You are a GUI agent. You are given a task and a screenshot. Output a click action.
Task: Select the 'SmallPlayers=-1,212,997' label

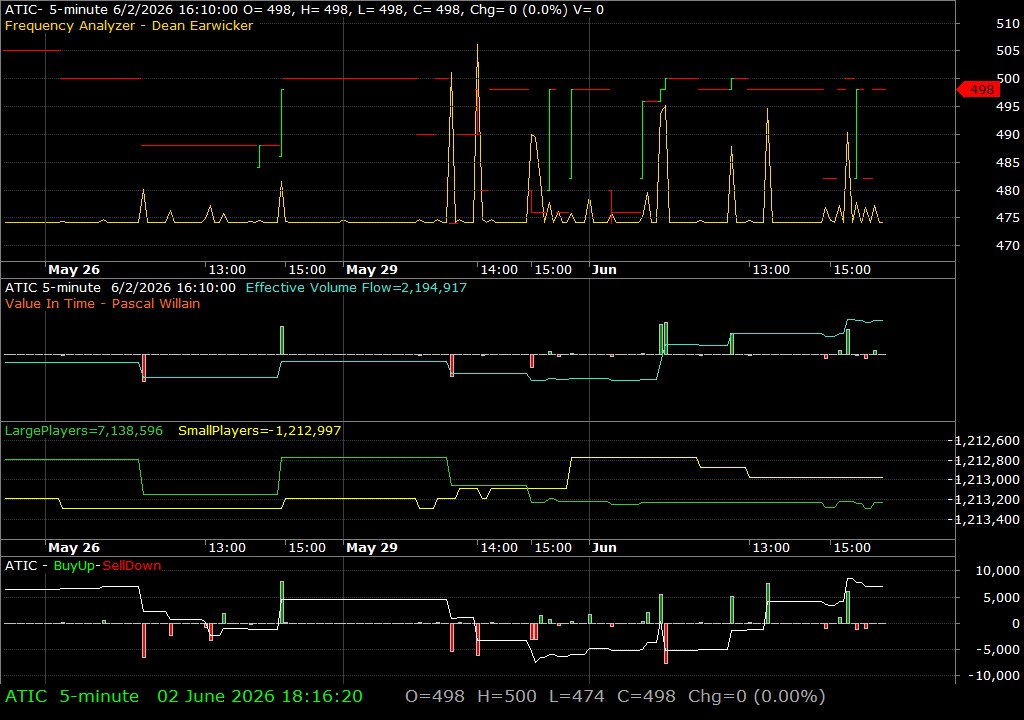coord(259,431)
